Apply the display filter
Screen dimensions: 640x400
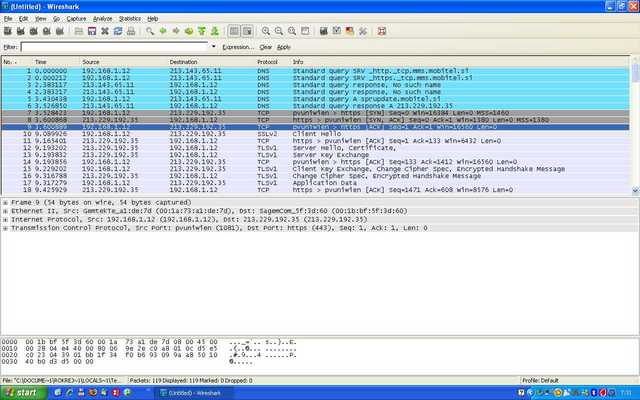pos(284,47)
